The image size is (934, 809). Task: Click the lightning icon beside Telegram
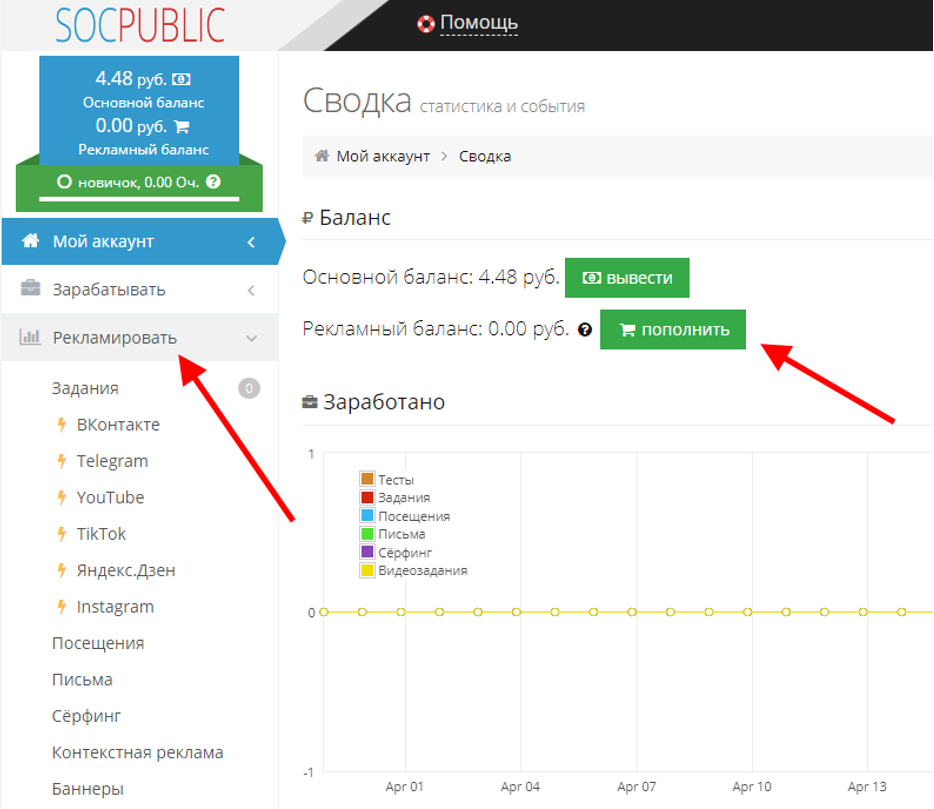(61, 461)
